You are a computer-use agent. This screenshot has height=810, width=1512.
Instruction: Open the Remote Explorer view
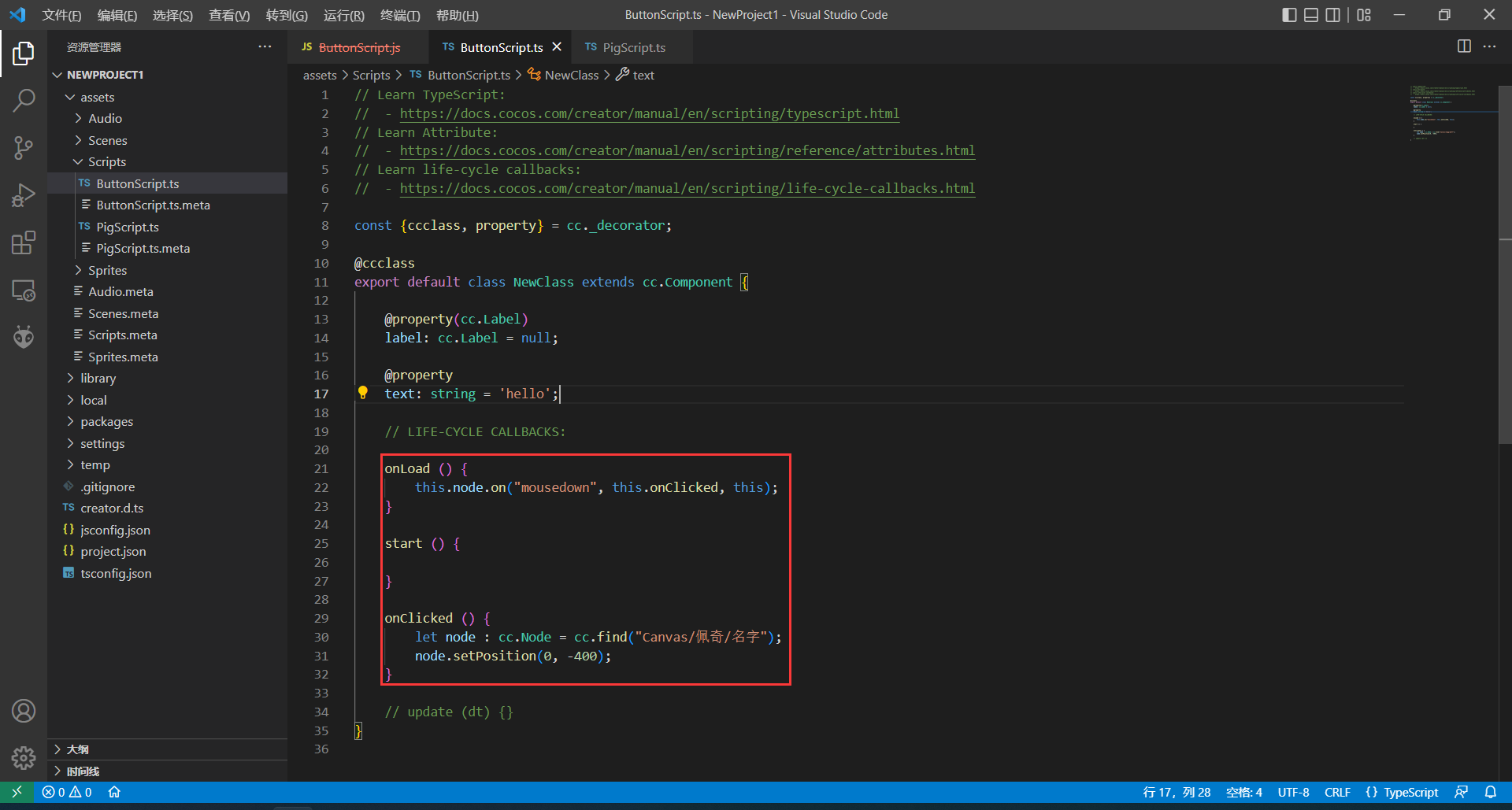(x=24, y=290)
